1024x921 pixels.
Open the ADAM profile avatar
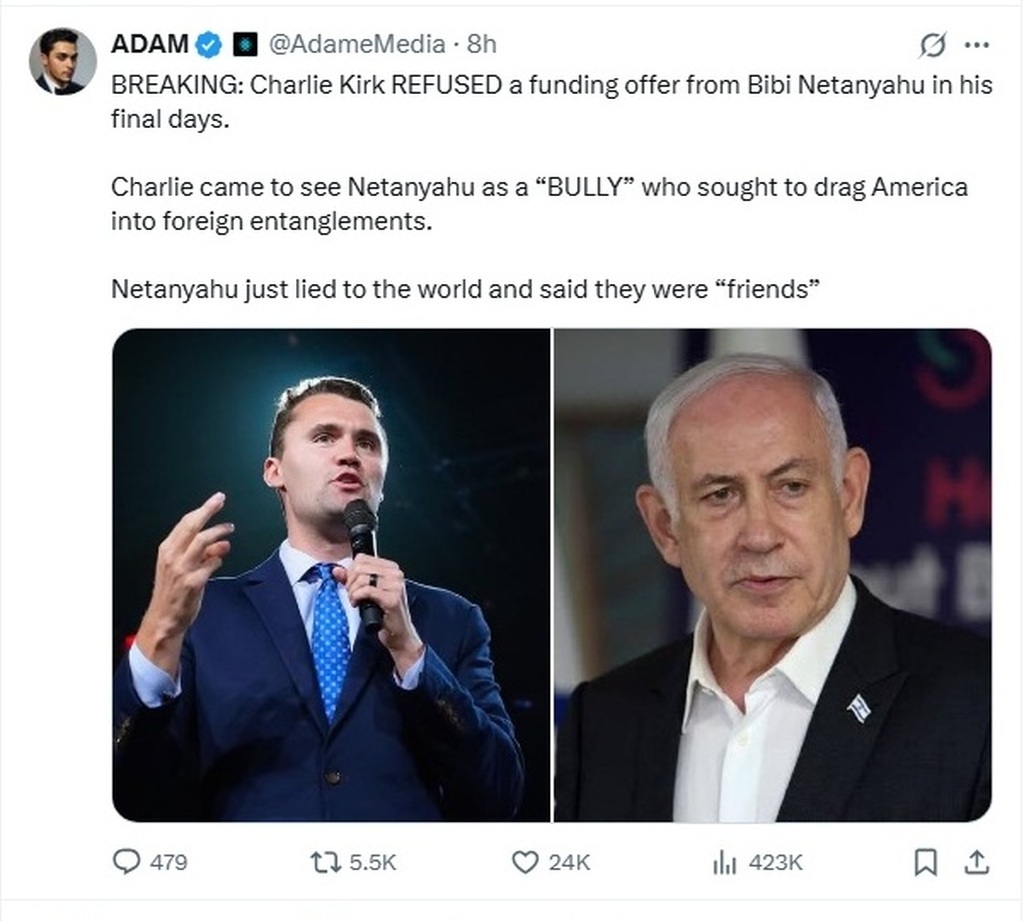[62, 61]
